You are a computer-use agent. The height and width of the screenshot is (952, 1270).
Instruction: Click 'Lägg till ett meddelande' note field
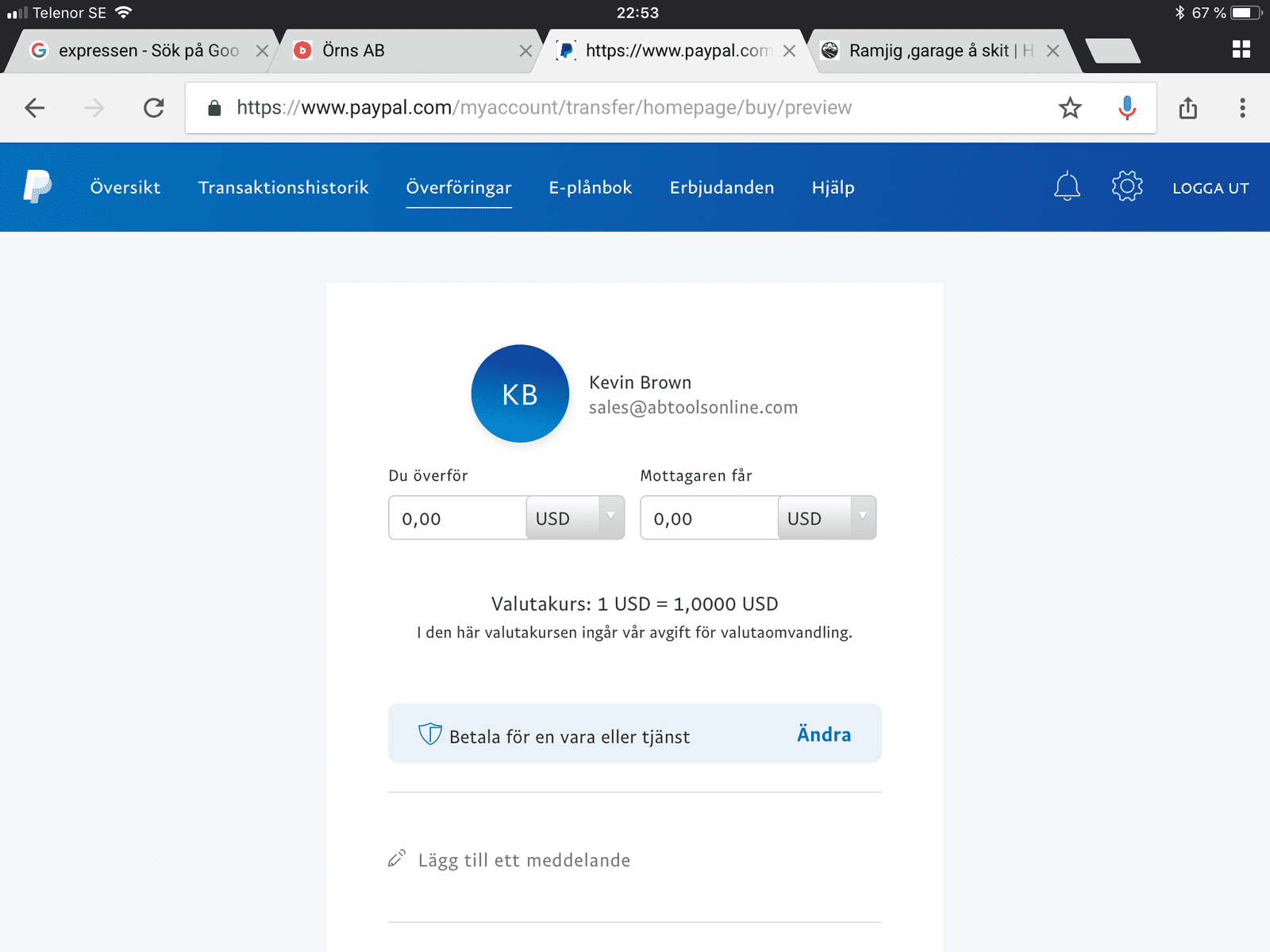[x=524, y=860]
